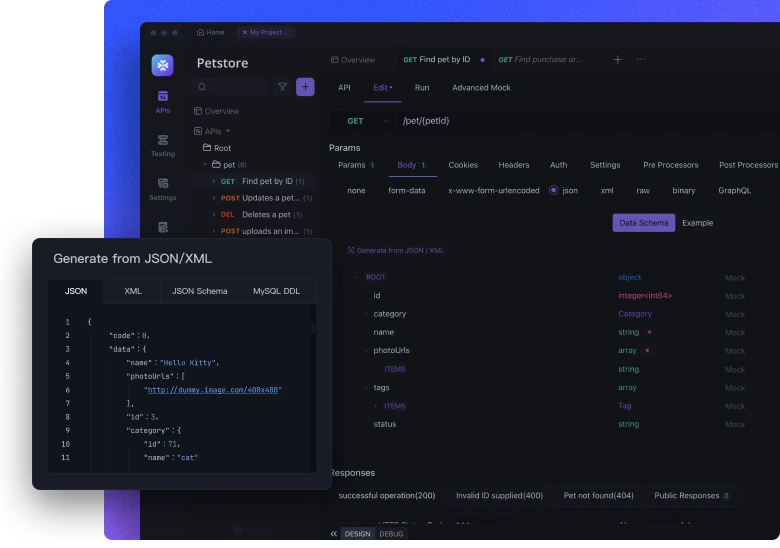Select the form-data body type option
780x548 pixels.
(x=406, y=190)
